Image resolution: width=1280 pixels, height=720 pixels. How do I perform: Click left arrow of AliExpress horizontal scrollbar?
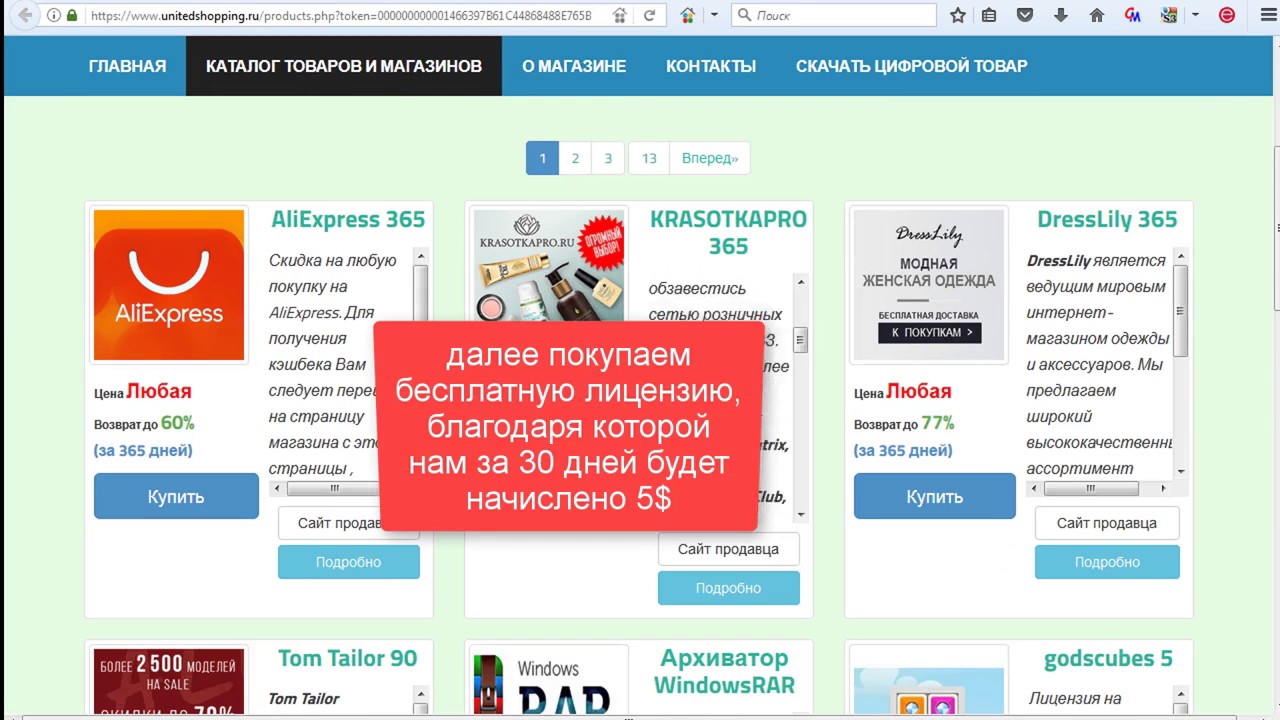(277, 489)
